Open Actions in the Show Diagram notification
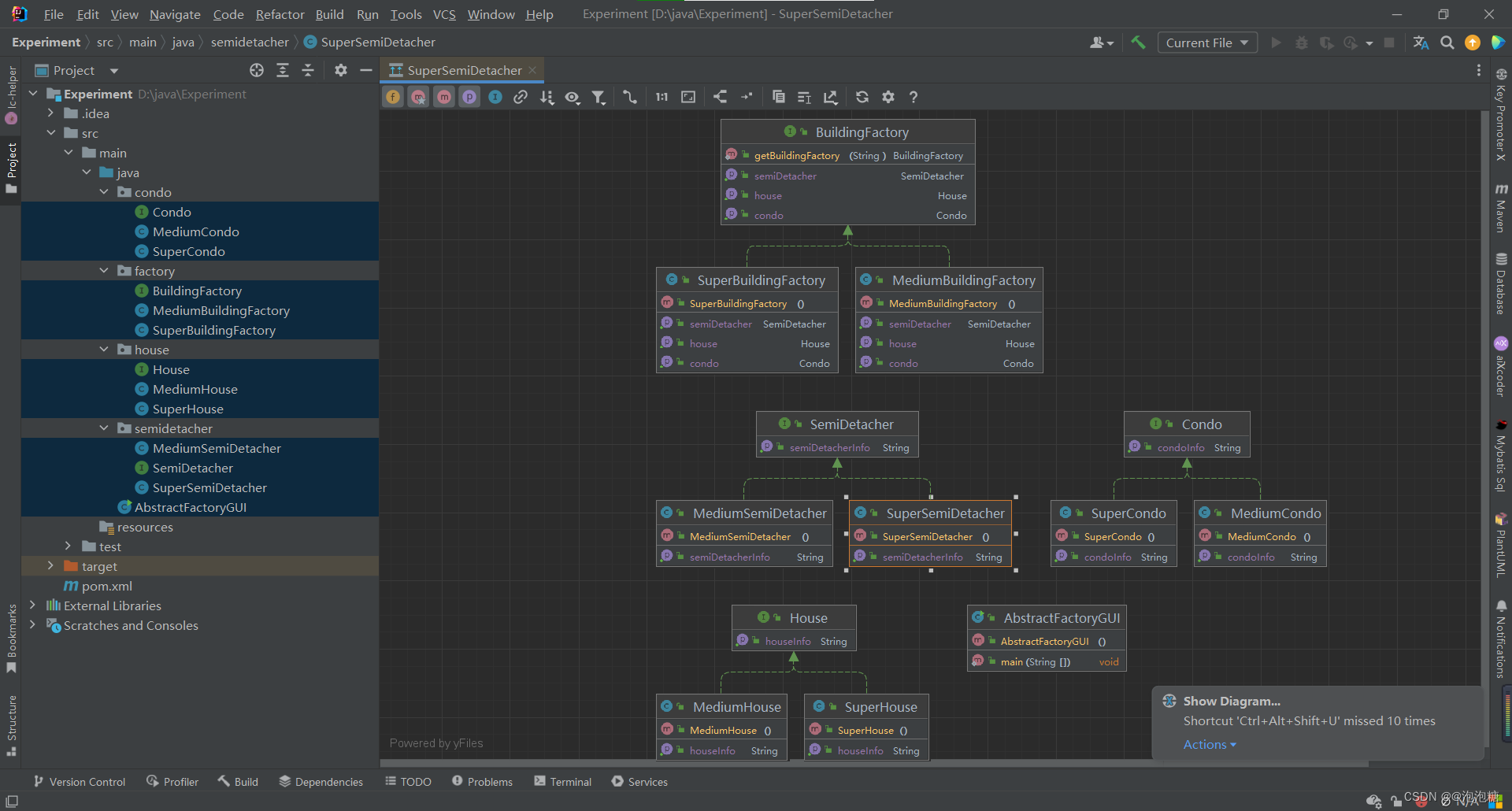The width and height of the screenshot is (1512, 811). click(1206, 744)
